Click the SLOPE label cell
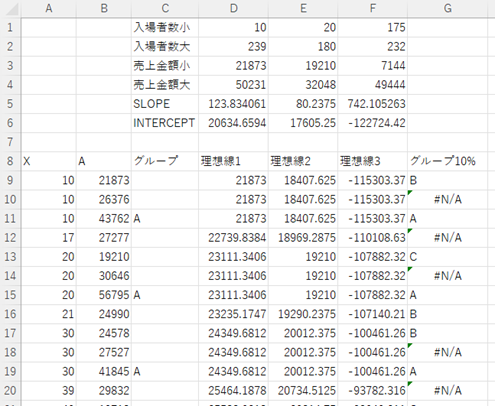Viewport: 495px width, 406px height. 165,104
